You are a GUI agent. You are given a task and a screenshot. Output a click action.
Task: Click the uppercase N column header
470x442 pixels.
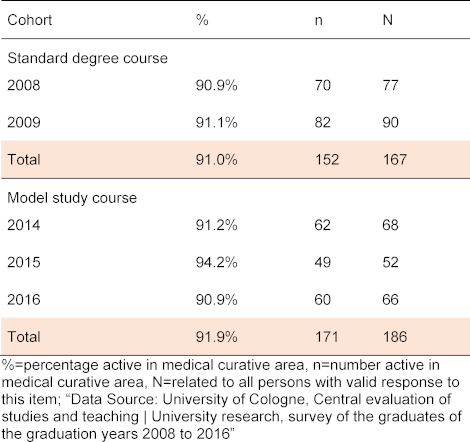pos(388,20)
